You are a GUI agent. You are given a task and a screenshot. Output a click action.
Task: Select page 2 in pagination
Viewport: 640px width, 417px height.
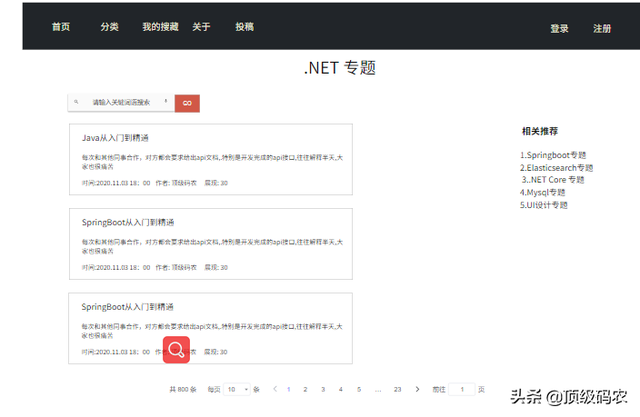tap(305, 389)
